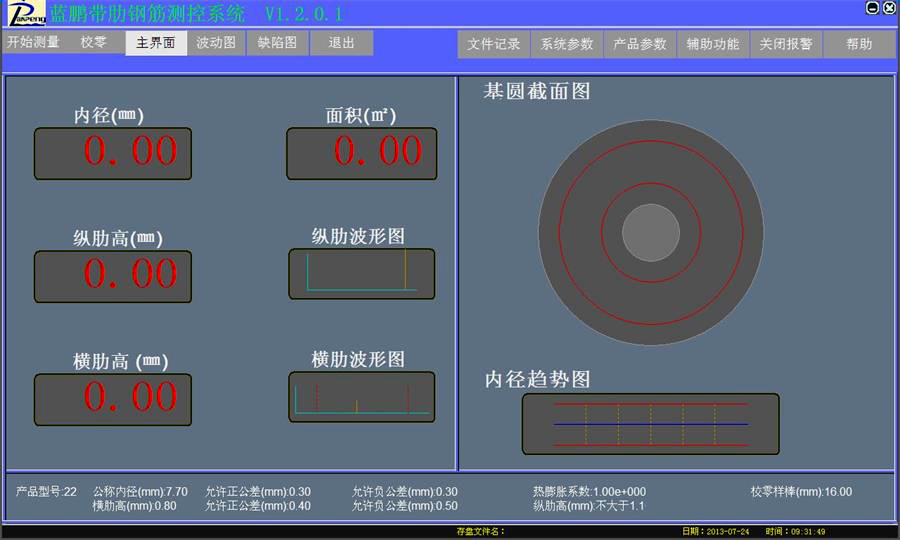Switch to the 主界面 tab
Viewport: 900px width, 540px height.
click(156, 44)
